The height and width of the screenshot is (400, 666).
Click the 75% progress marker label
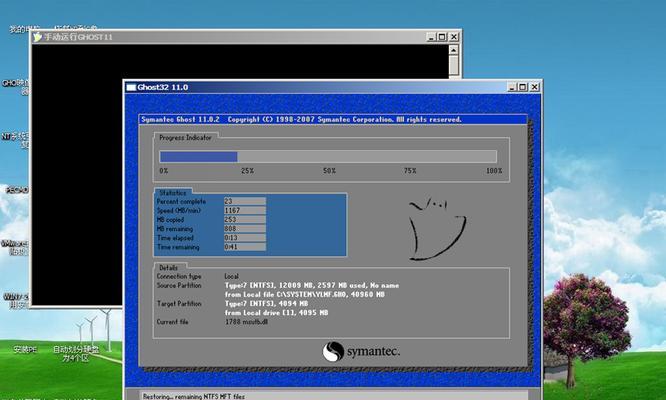410,171
